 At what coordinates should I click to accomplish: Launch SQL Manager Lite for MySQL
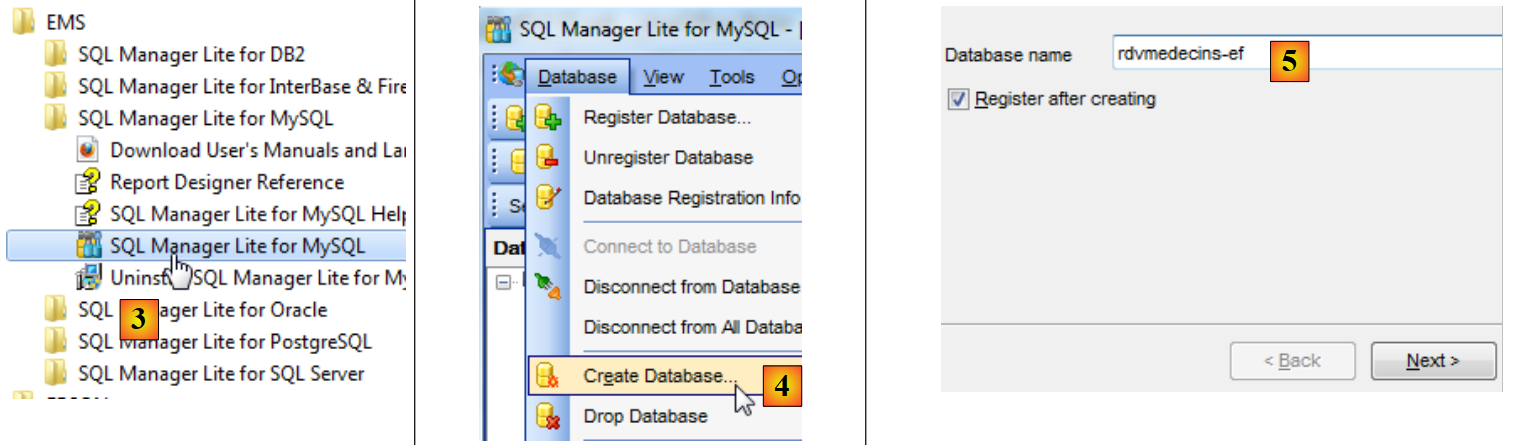[x=236, y=246]
